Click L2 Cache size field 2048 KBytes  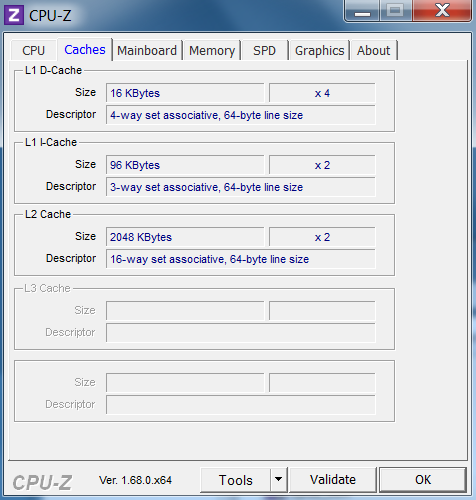click(185, 237)
